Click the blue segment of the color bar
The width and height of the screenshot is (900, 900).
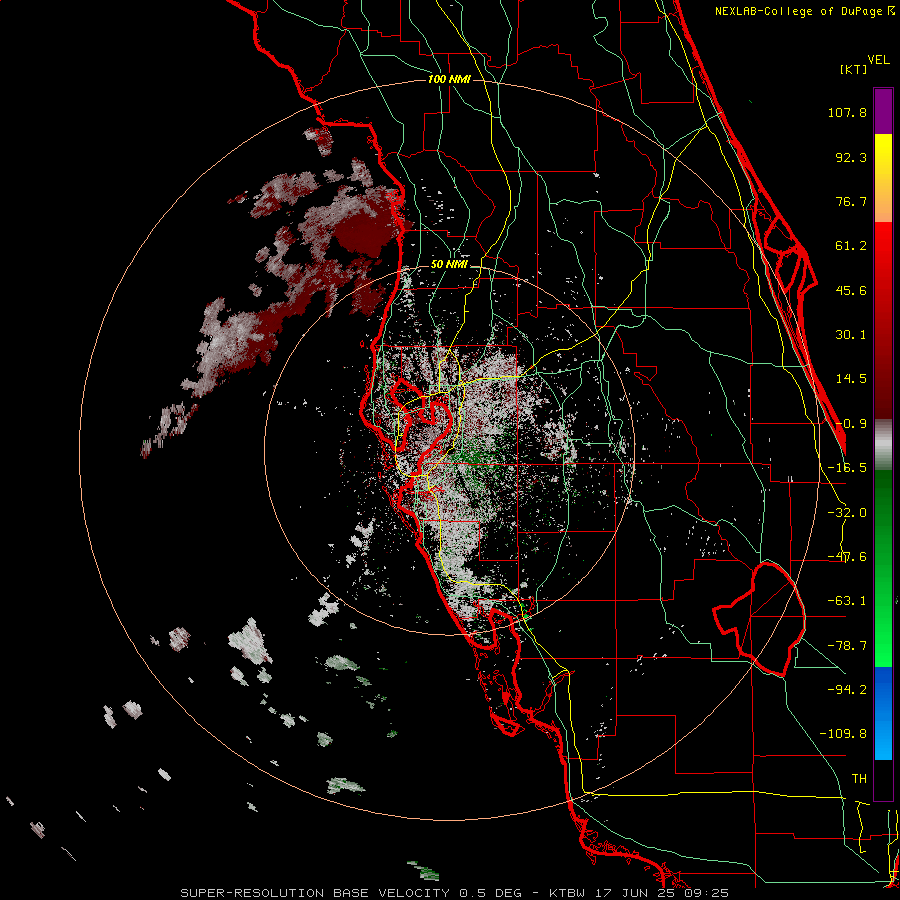point(883,713)
